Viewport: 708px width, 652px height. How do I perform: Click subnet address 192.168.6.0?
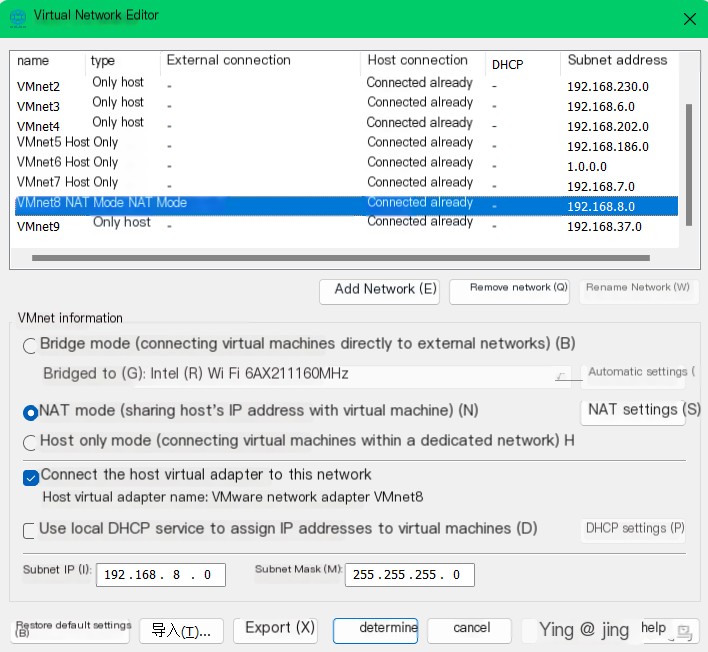coord(601,107)
